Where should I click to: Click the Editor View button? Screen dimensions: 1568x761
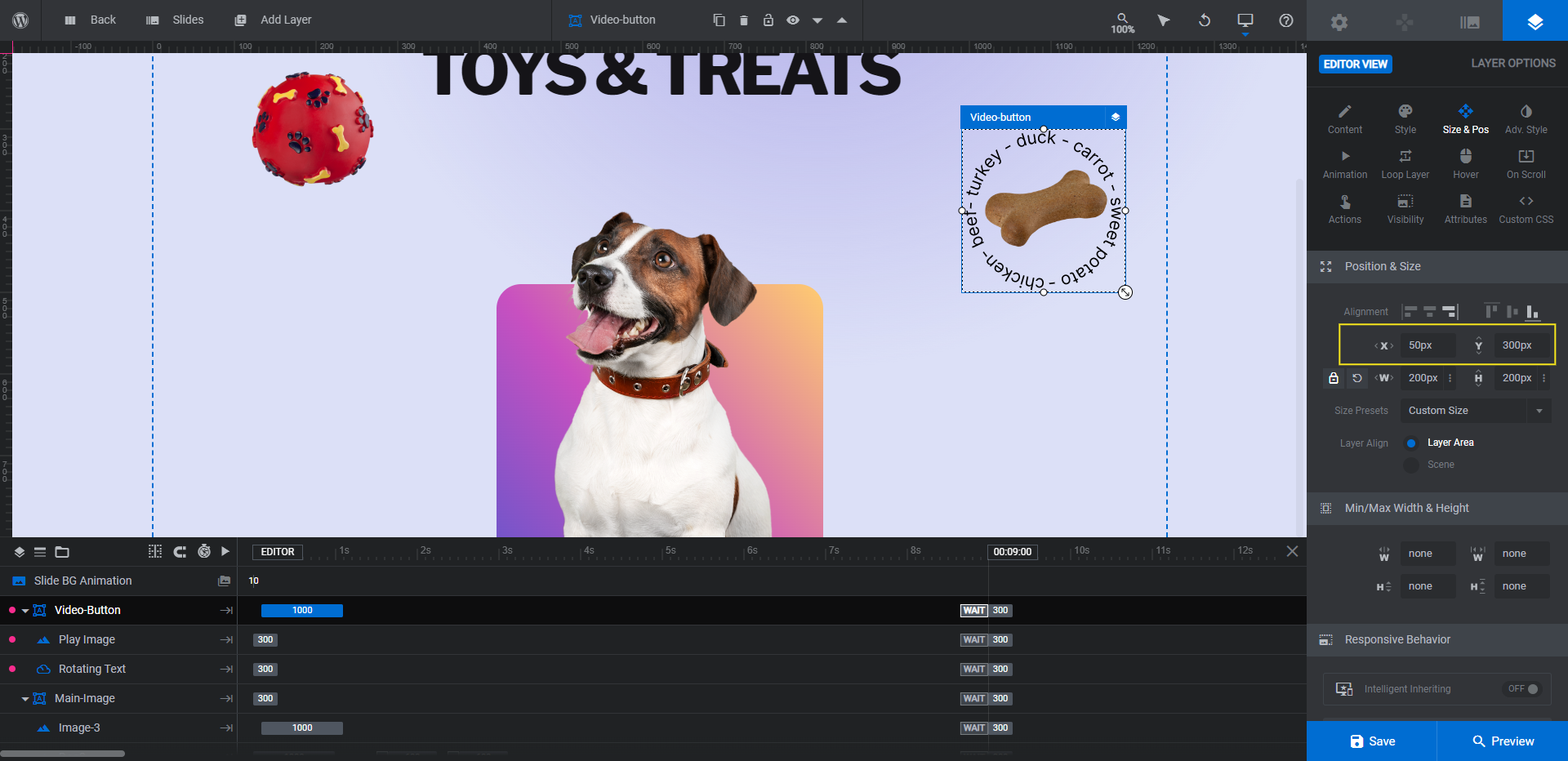[x=1356, y=64]
